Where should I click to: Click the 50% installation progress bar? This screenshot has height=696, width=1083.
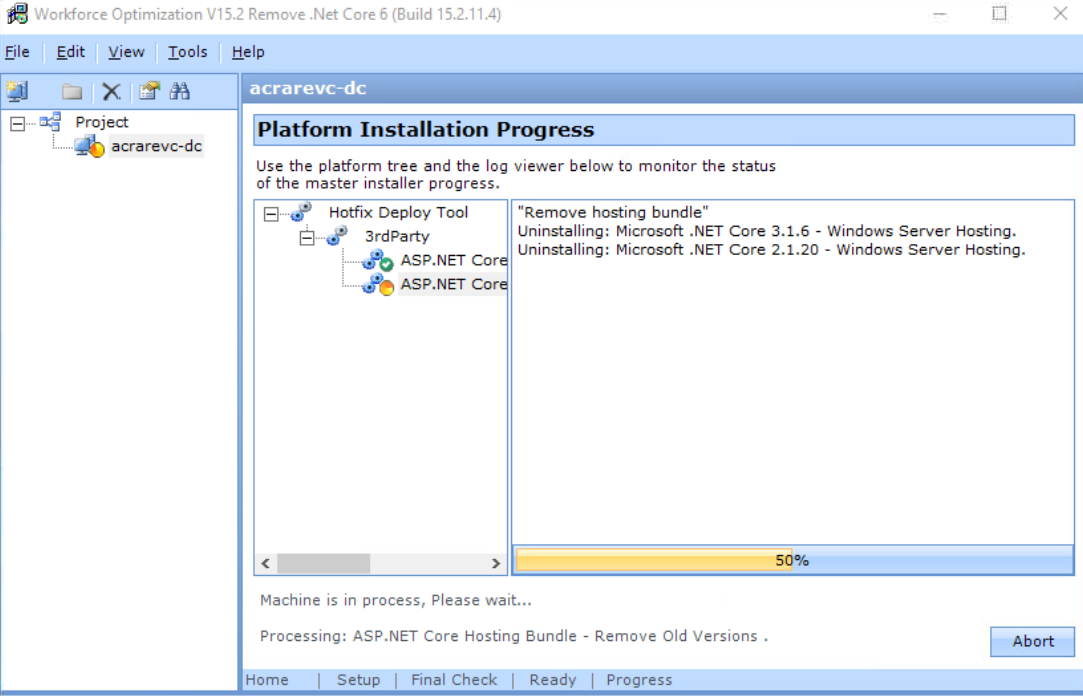click(792, 560)
